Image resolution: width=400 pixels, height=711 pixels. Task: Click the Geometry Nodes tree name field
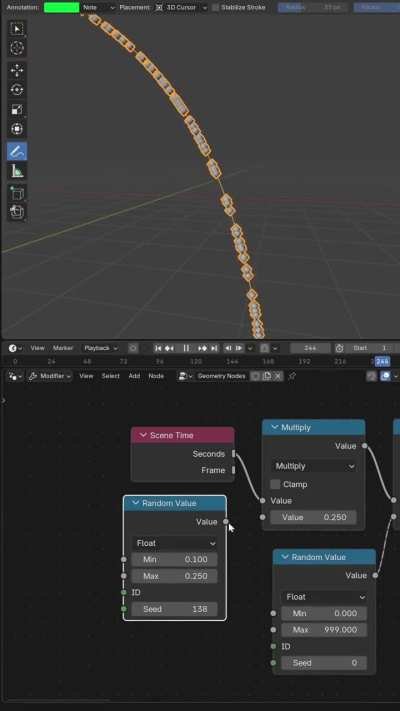(222, 376)
